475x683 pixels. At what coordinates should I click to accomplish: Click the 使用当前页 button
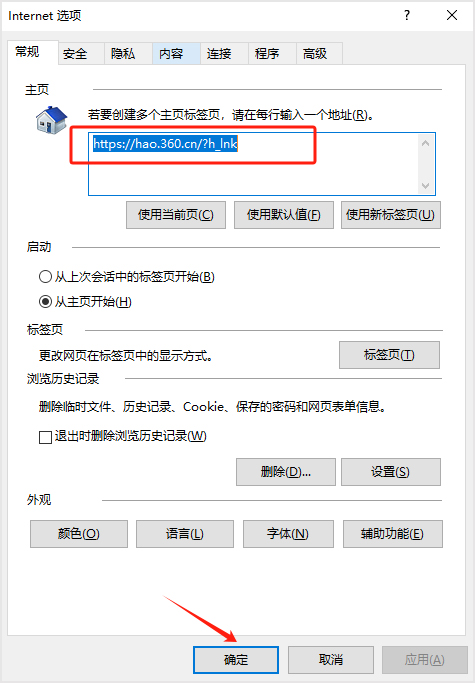(176, 215)
